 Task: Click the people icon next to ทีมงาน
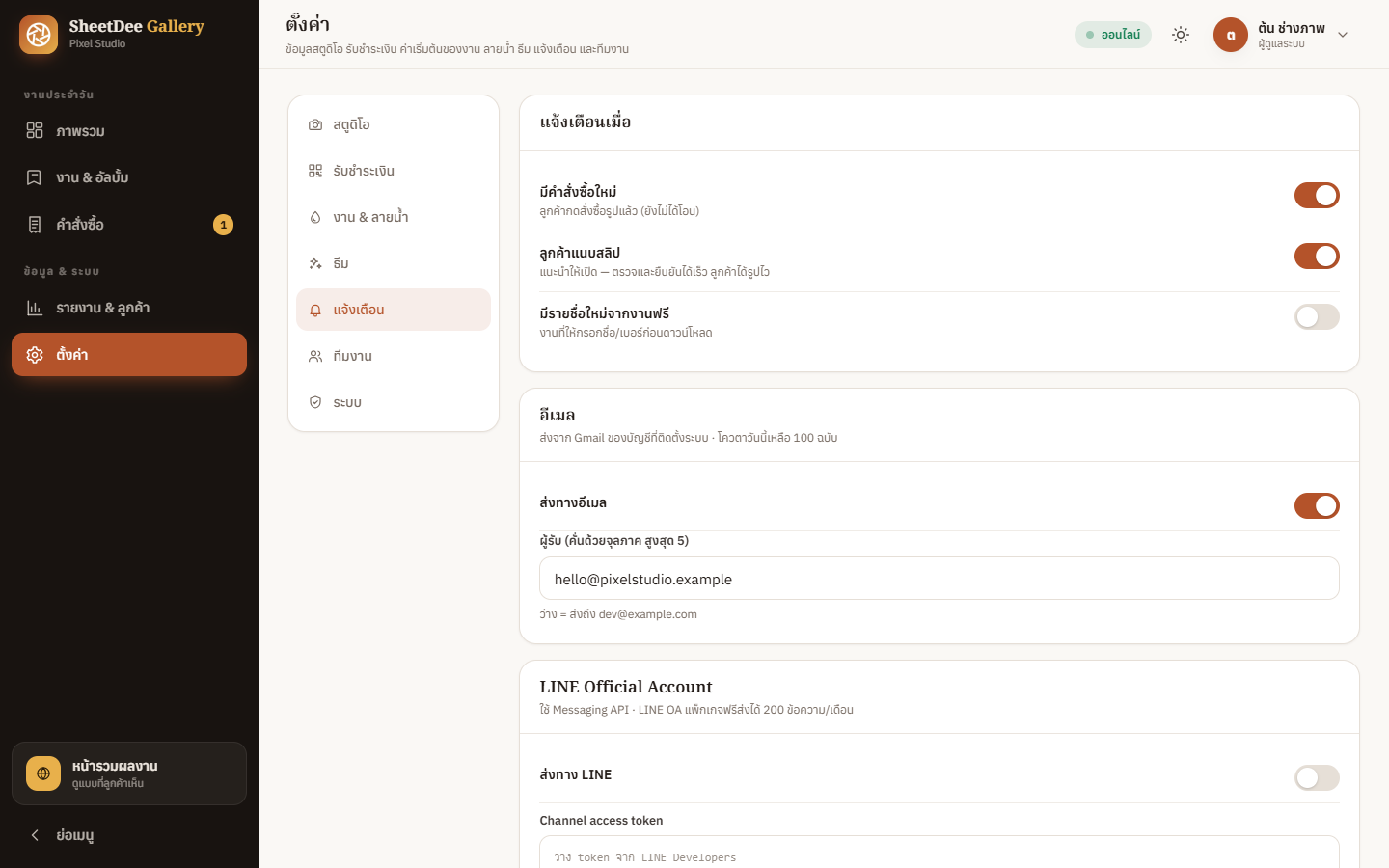click(x=315, y=356)
